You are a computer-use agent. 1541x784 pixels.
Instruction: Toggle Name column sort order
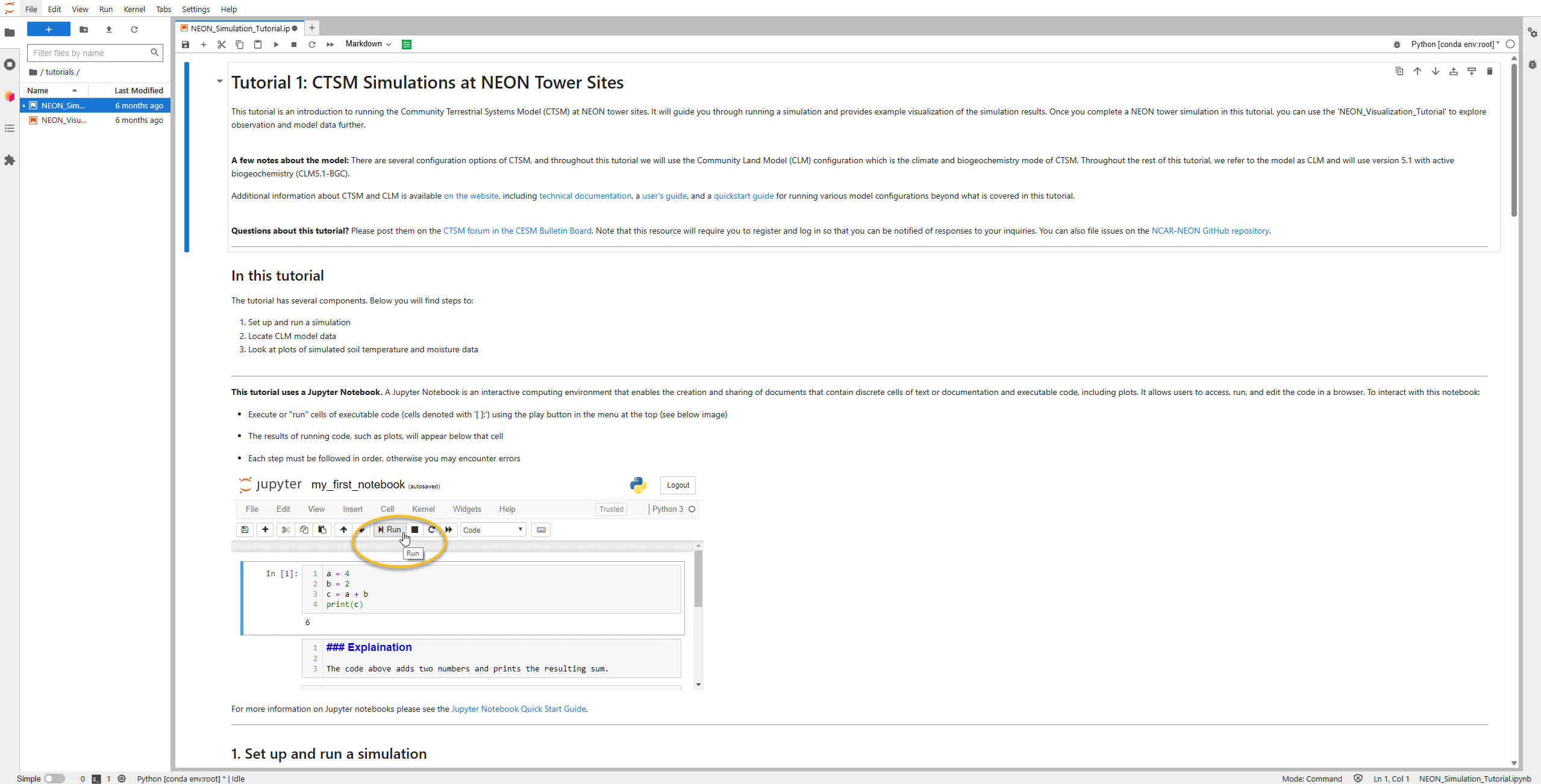click(x=75, y=90)
